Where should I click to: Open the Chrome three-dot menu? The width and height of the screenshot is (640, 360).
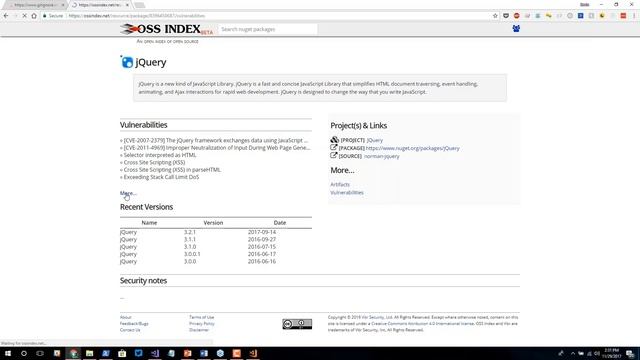[634, 16]
